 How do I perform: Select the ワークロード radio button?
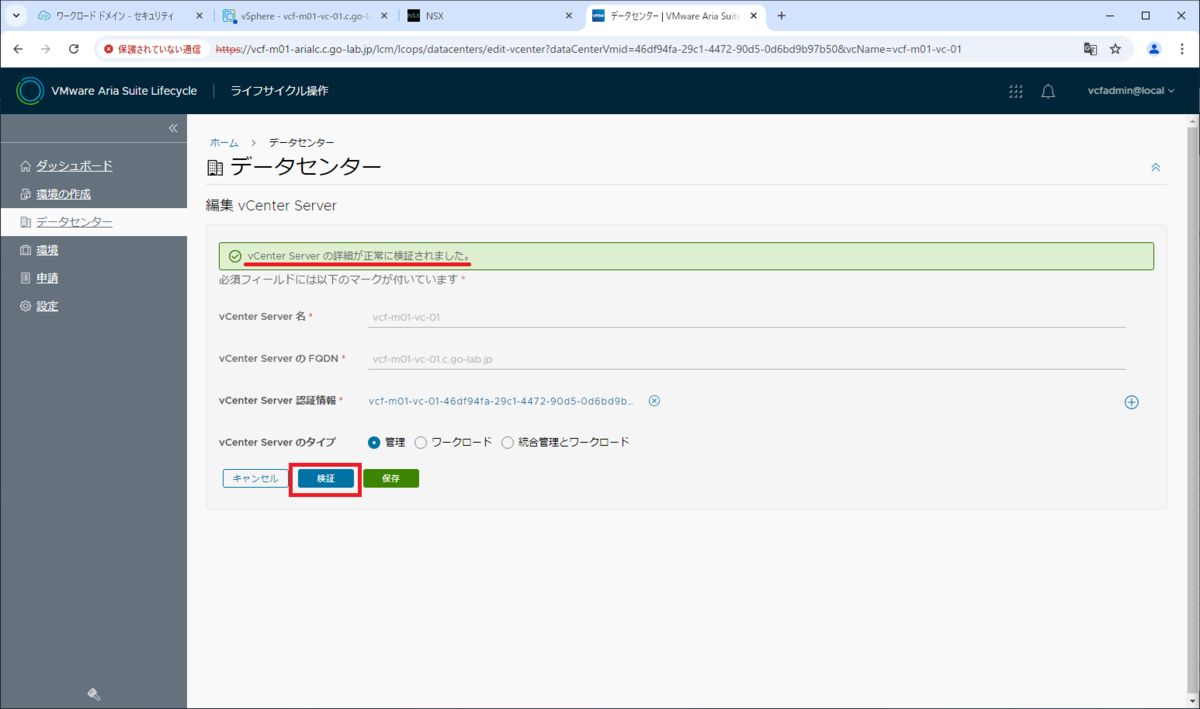coord(421,442)
